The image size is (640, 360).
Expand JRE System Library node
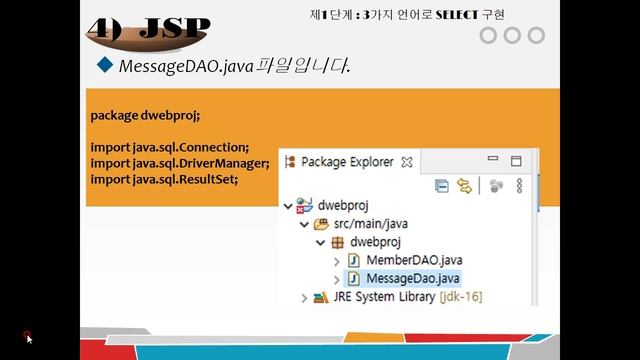pos(304,298)
